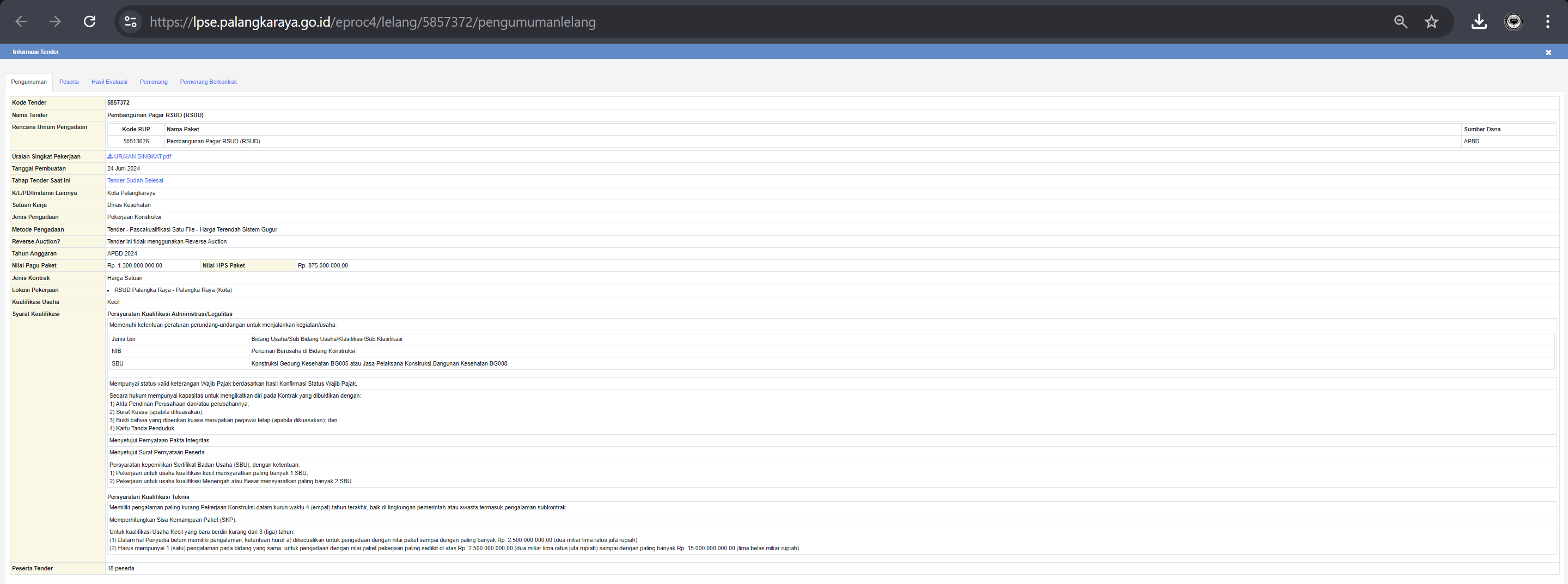1568x584 pixels.
Task: Open the browser three-dot menu
Action: click(1547, 22)
